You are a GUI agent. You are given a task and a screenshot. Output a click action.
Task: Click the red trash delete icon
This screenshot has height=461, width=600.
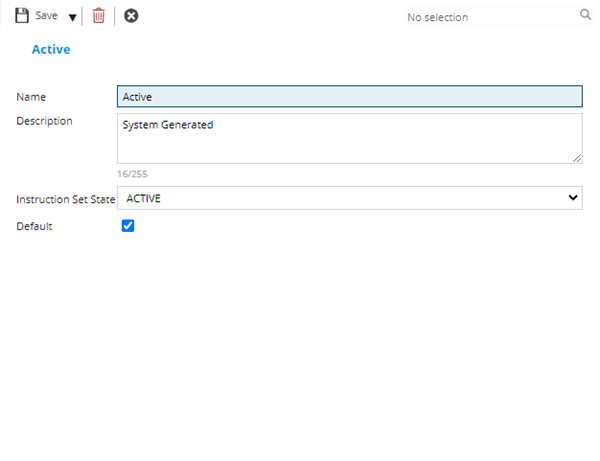click(98, 16)
